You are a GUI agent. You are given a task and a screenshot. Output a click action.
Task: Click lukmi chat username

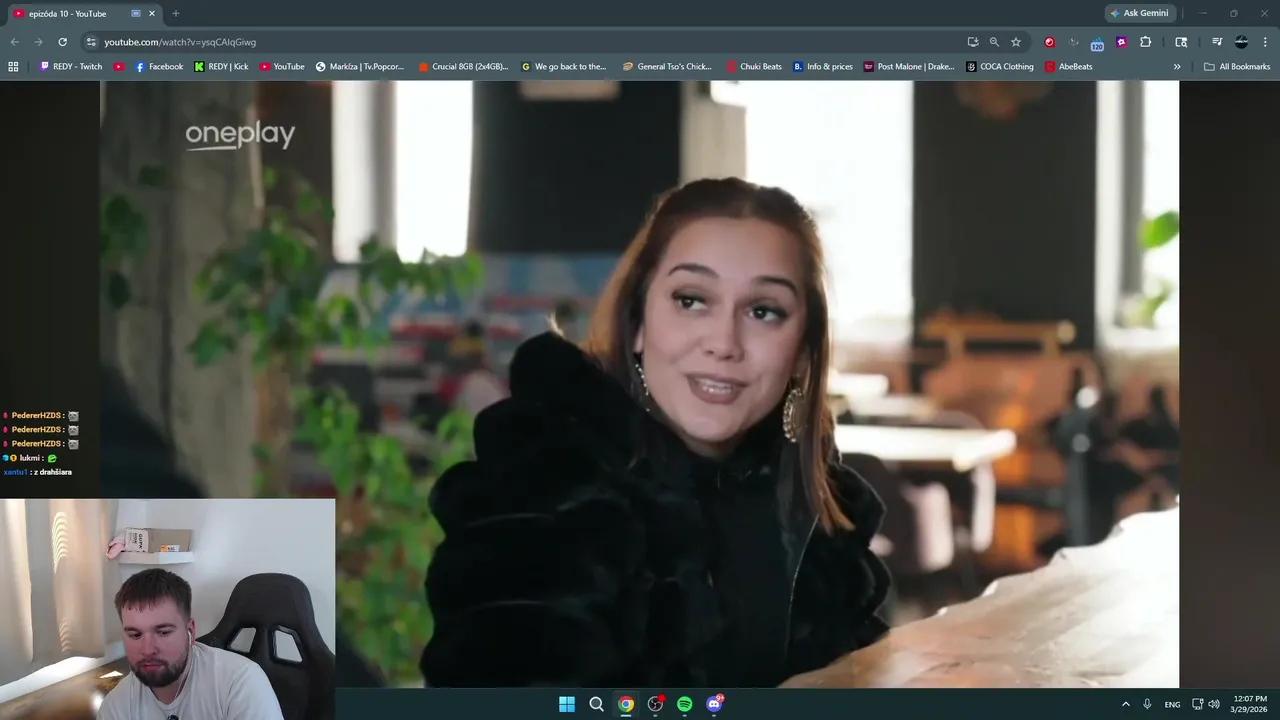point(29,458)
